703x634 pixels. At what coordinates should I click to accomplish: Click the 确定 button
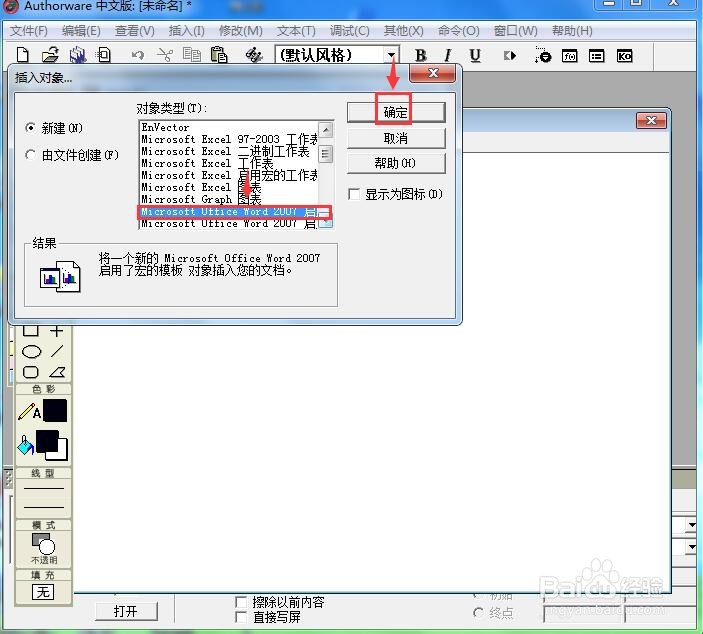(396, 112)
